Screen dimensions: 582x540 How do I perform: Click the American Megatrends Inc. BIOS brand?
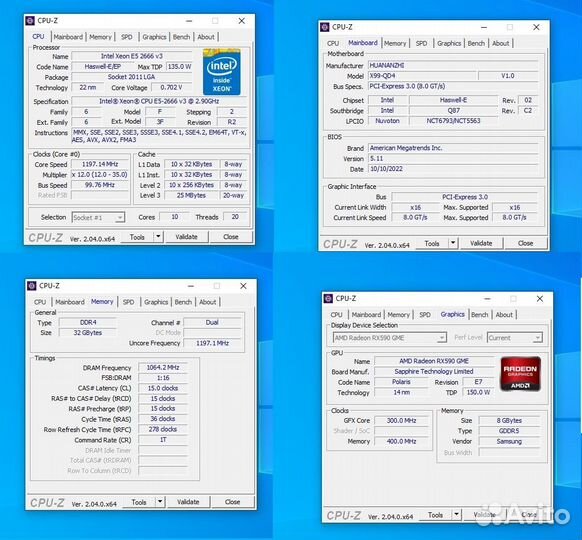[x=453, y=148]
